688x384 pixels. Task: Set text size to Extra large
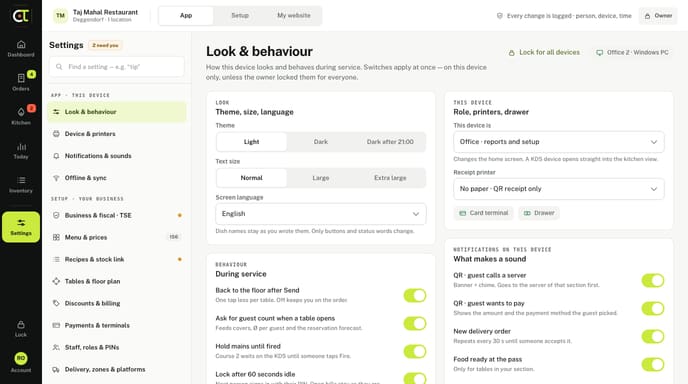tap(390, 178)
